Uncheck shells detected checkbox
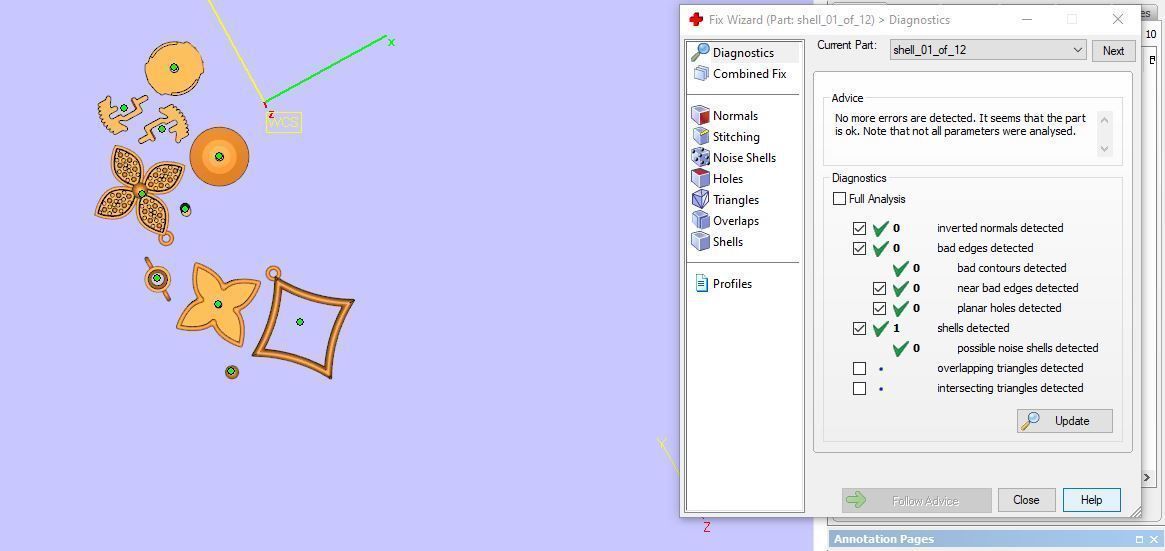Viewport: 1165px width, 551px height. coord(860,328)
